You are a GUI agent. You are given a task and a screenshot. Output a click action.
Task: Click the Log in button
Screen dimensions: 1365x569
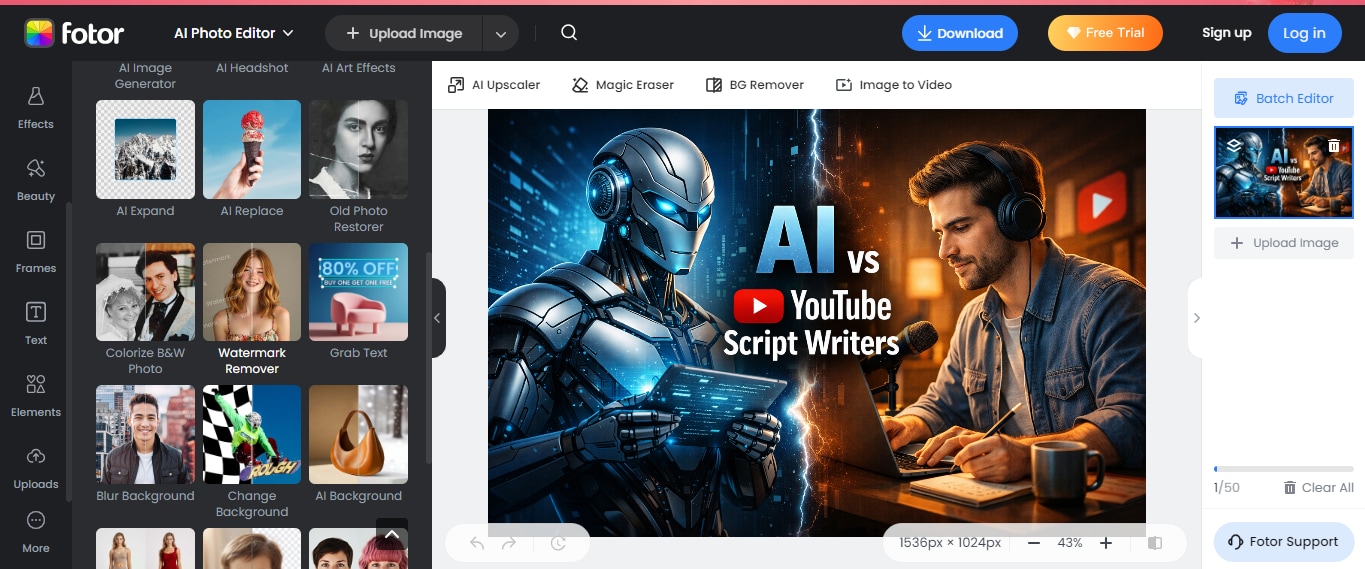[1304, 33]
